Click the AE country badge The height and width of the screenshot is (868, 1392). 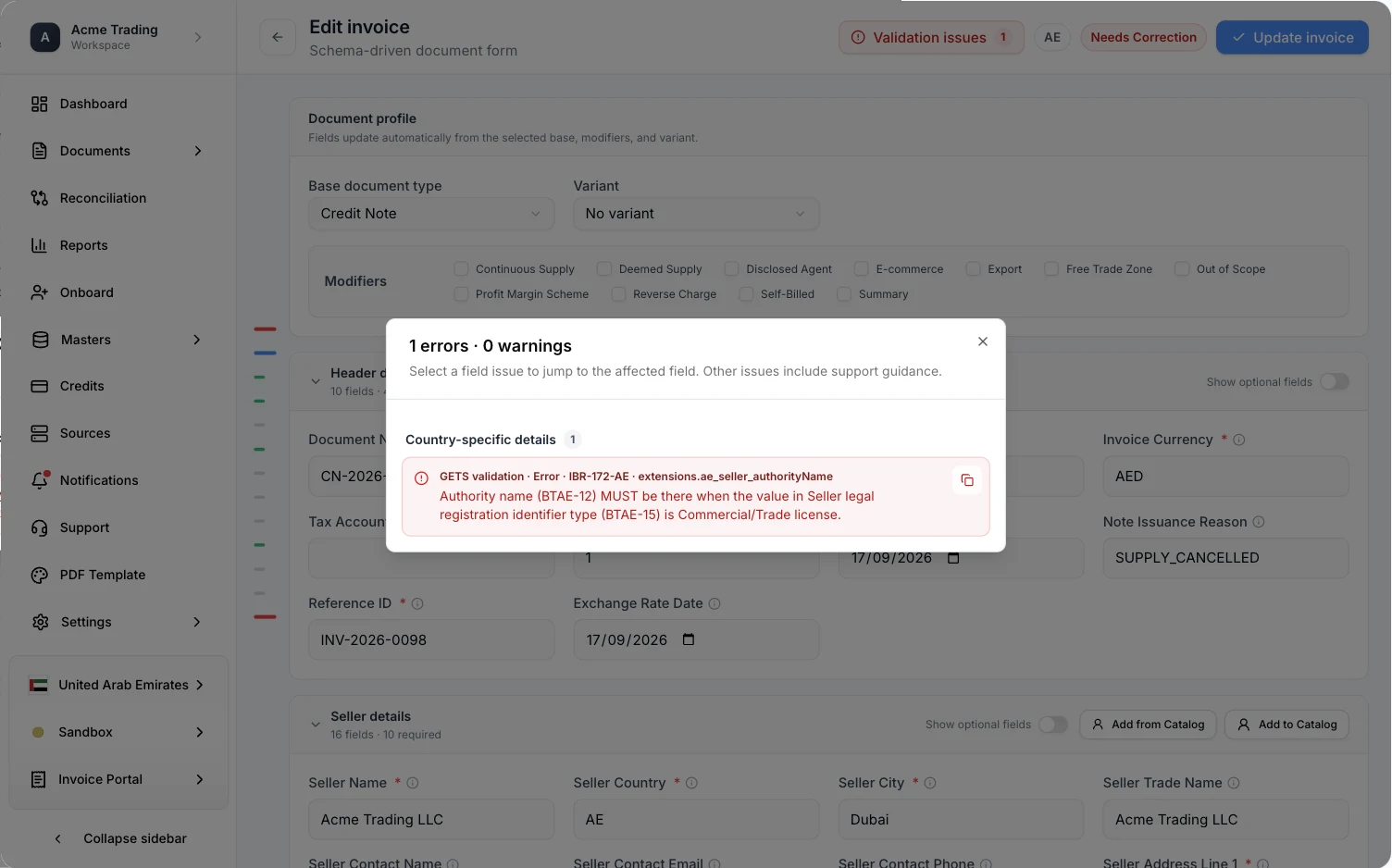pos(1052,37)
